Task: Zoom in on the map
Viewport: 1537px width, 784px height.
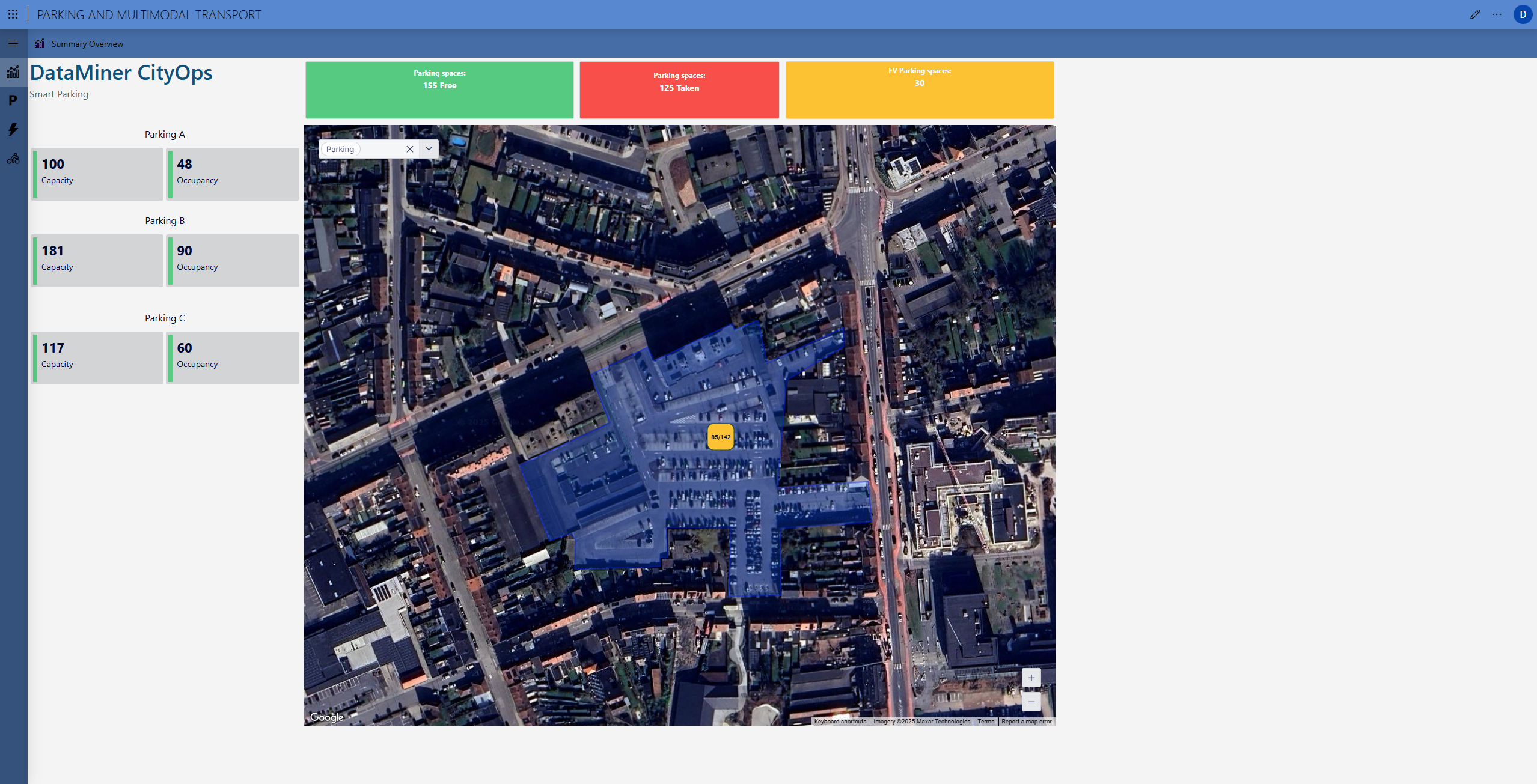Action: pyautogui.click(x=1031, y=678)
